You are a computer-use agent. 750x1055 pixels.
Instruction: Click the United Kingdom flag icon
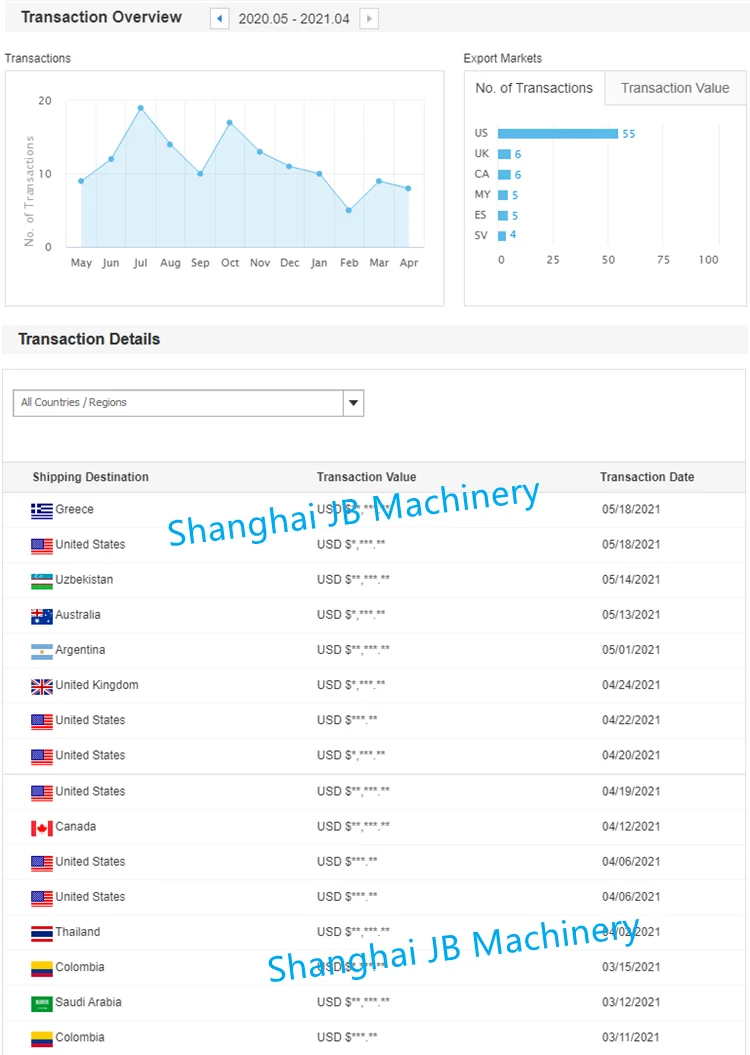coord(42,686)
